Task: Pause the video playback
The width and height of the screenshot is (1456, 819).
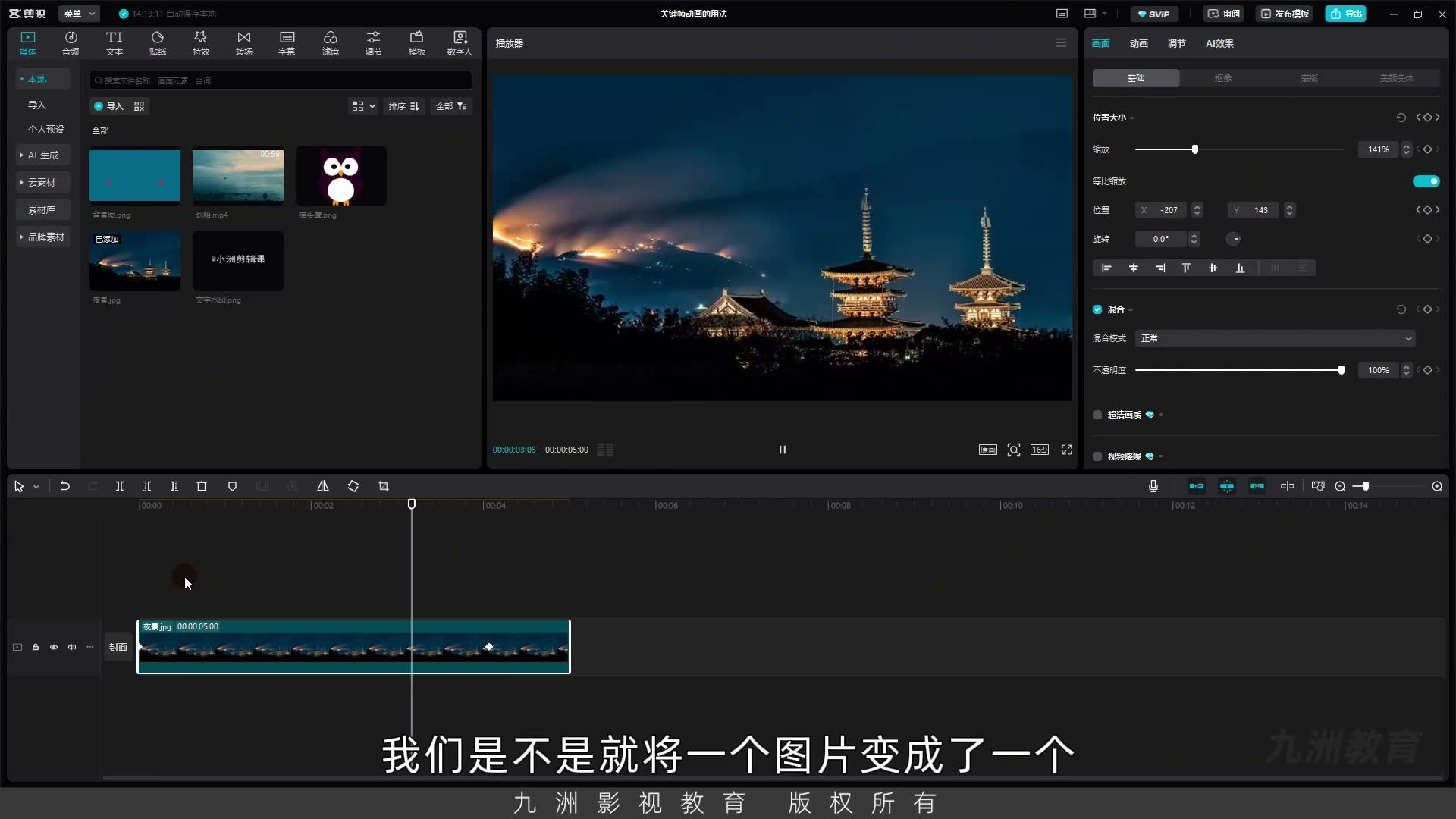Action: (x=783, y=450)
